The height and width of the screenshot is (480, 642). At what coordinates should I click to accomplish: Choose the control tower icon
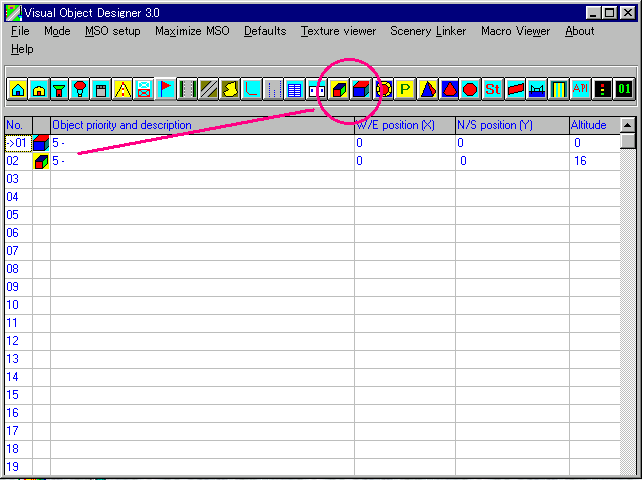pos(60,89)
